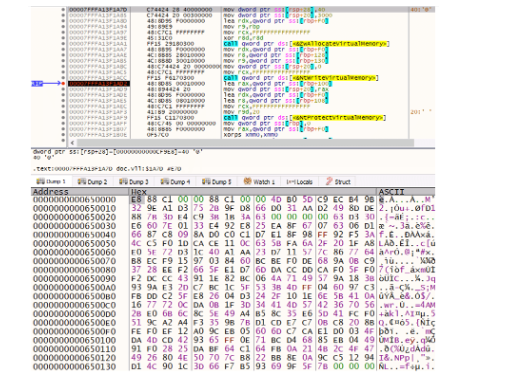Click dump address 0000000000650040
The height and width of the screenshot is (379, 524).
click(74, 235)
